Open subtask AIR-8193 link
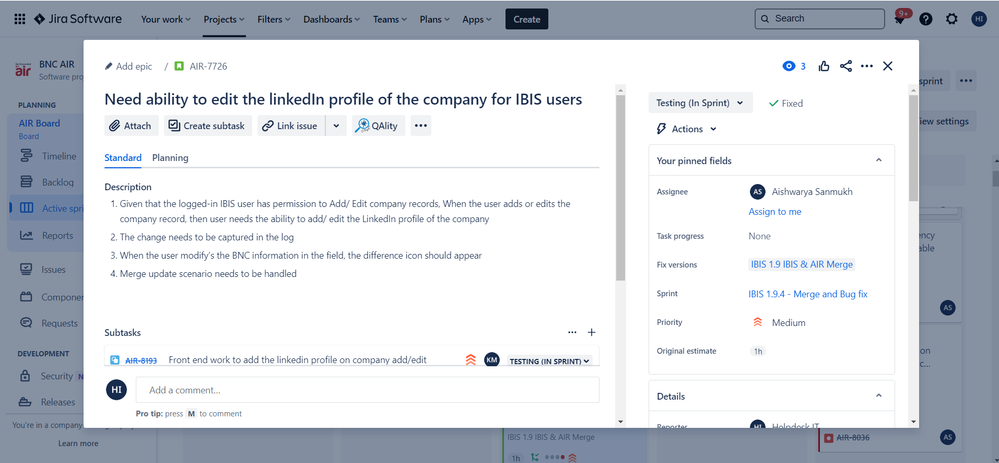Image resolution: width=999 pixels, height=463 pixels. tap(141, 360)
